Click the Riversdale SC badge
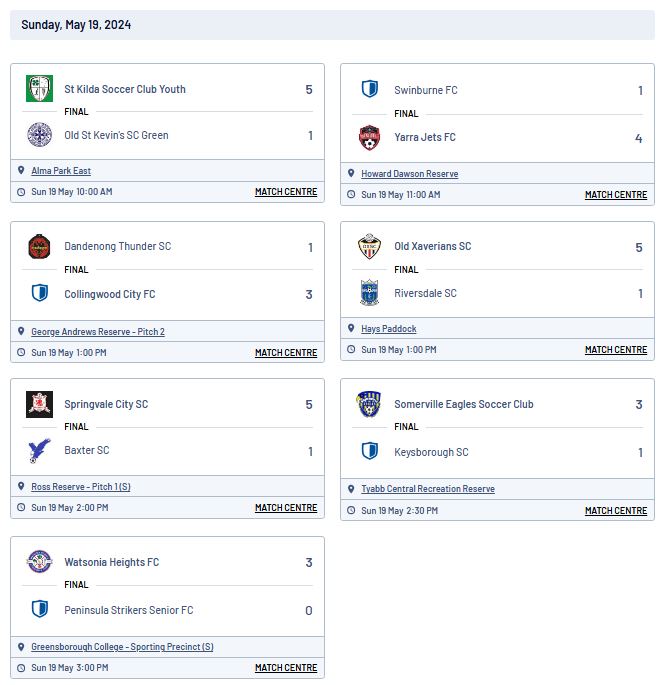Image resolution: width=664 pixels, height=685 pixels. click(x=370, y=292)
